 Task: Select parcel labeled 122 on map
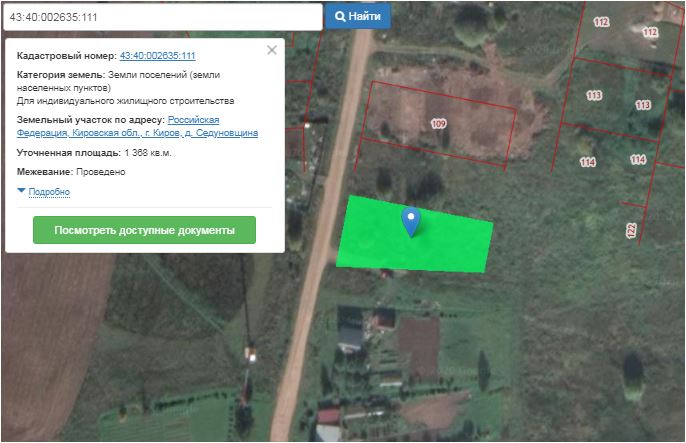pos(631,230)
